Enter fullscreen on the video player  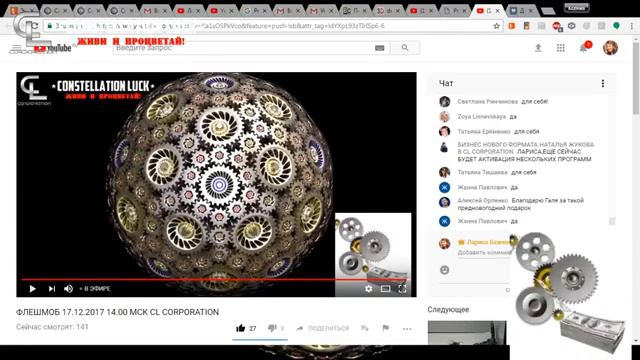pos(402,289)
